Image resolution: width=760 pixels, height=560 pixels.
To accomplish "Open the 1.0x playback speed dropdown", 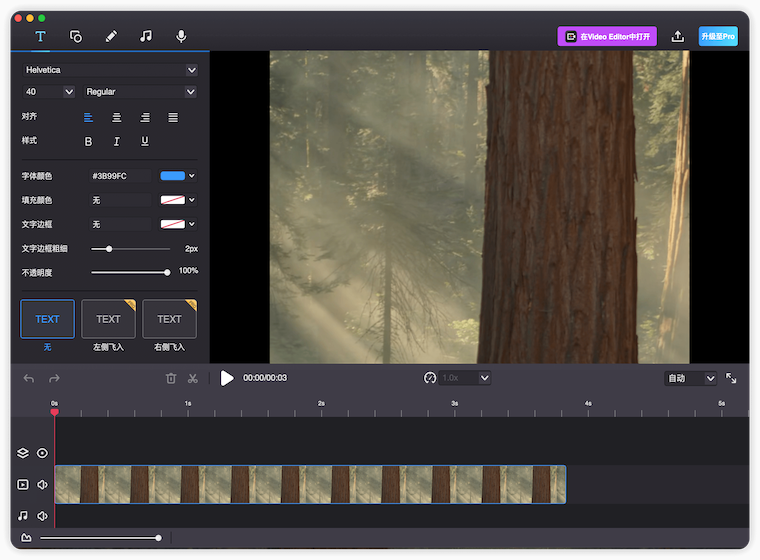I will pyautogui.click(x=465, y=378).
